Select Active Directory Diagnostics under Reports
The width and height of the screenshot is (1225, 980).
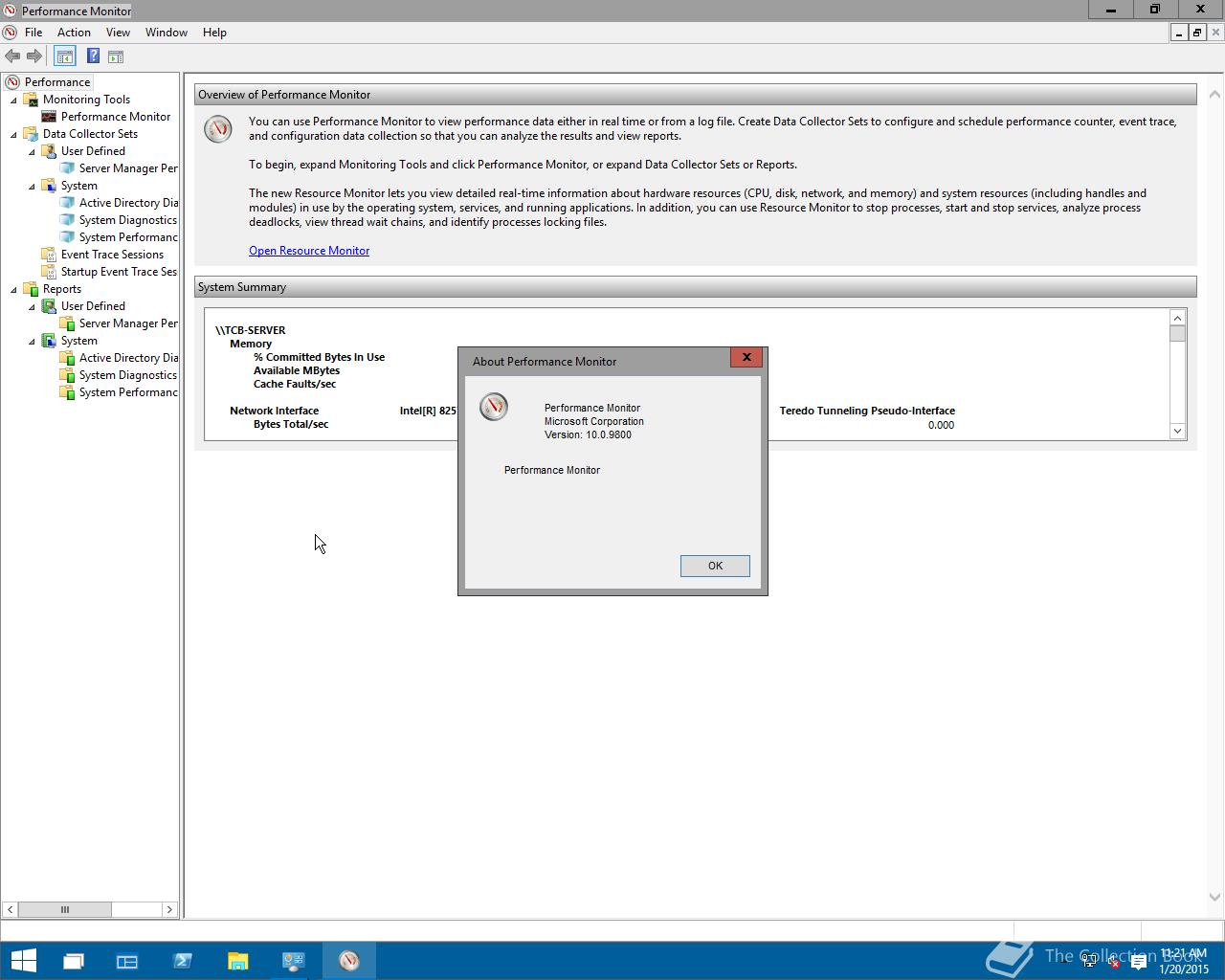click(128, 358)
